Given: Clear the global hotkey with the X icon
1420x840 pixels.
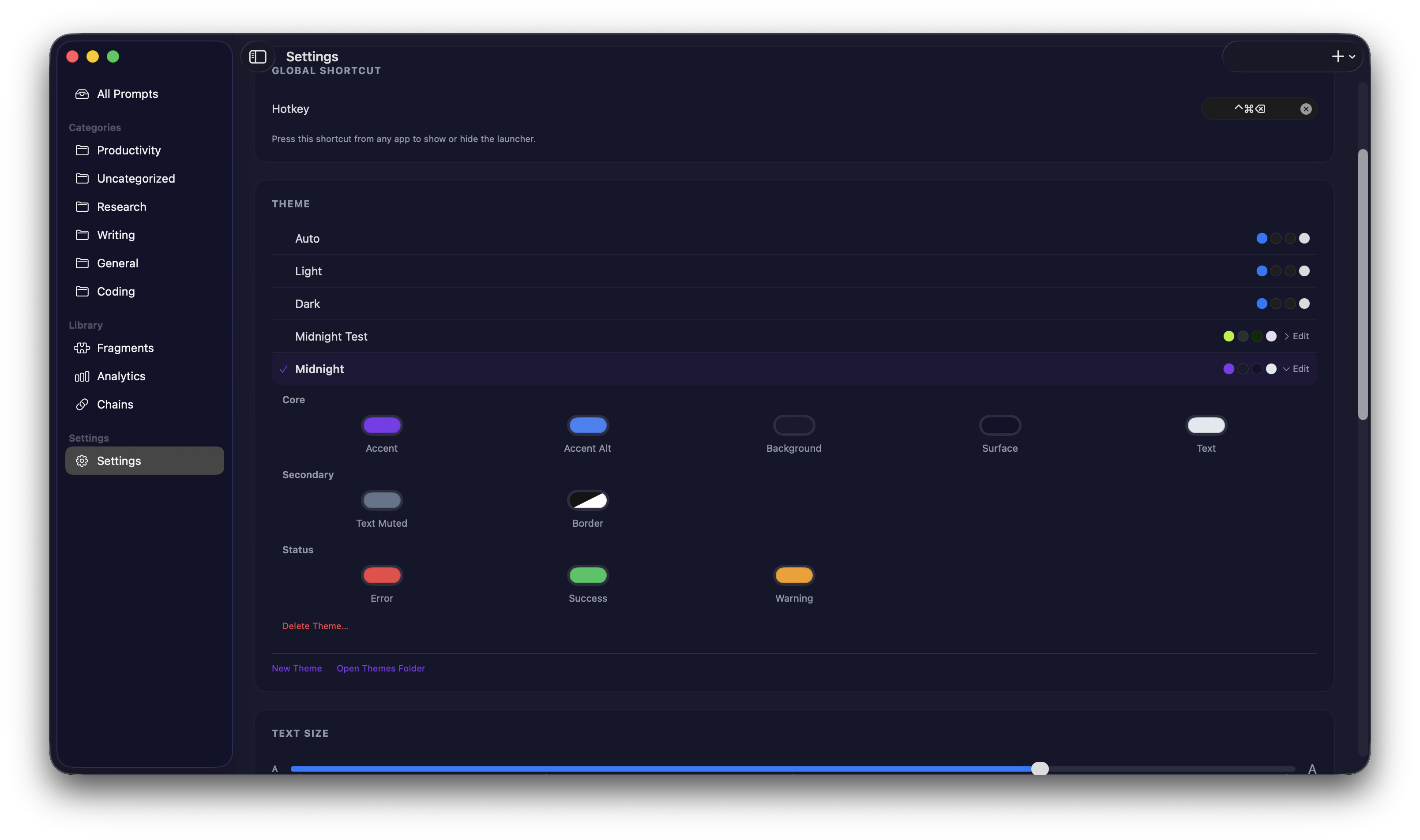Looking at the screenshot, I should click(x=1306, y=108).
